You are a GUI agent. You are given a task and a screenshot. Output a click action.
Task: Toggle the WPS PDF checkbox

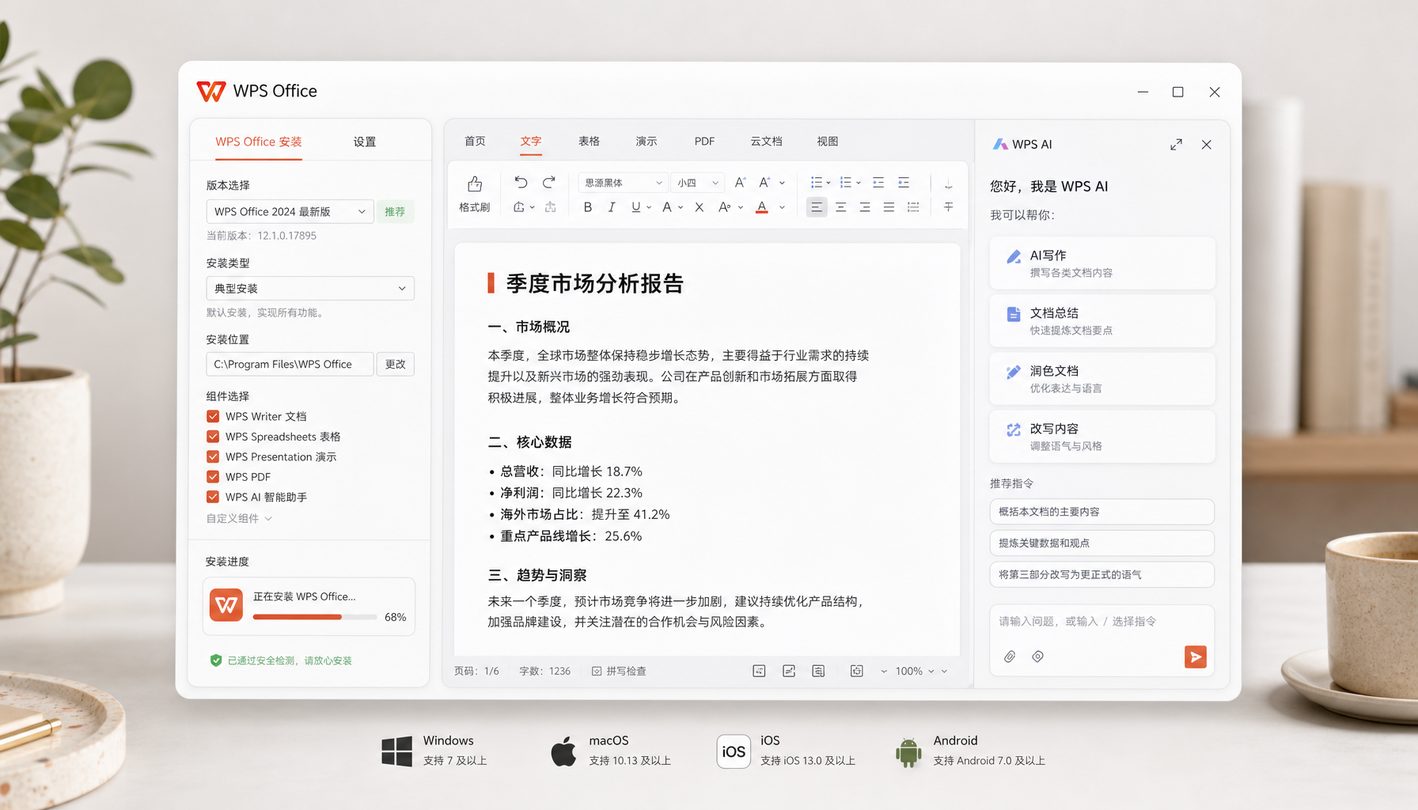click(x=213, y=476)
